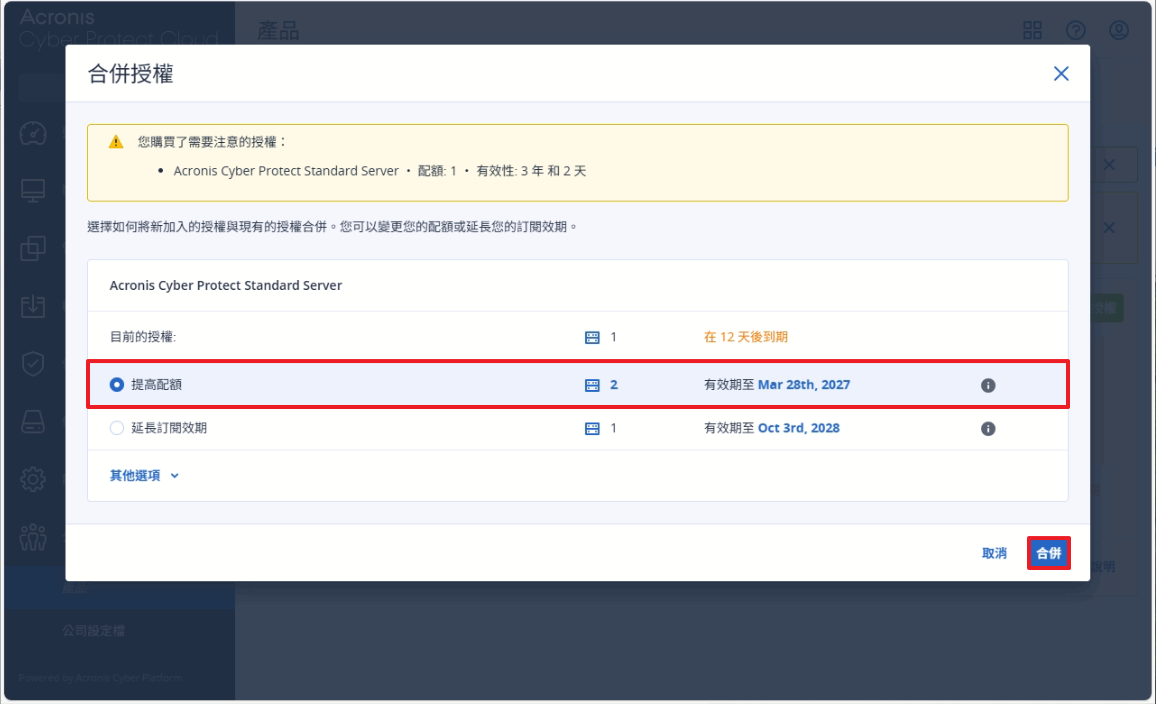Click Acronis Cyber Protect Standard Server heading
Viewport: 1156px width, 704px height.
pyautogui.click(x=226, y=285)
